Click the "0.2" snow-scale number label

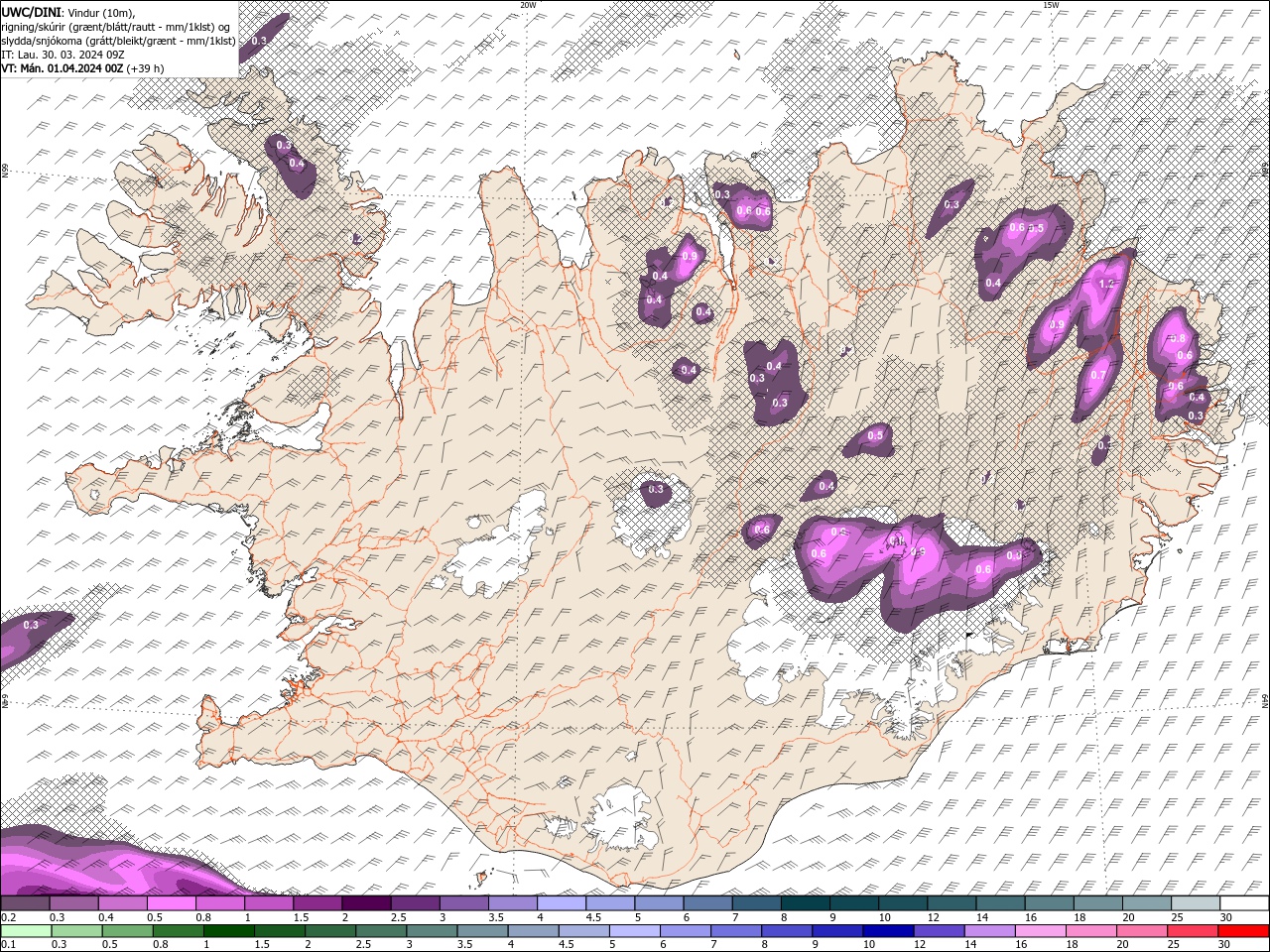[7, 917]
